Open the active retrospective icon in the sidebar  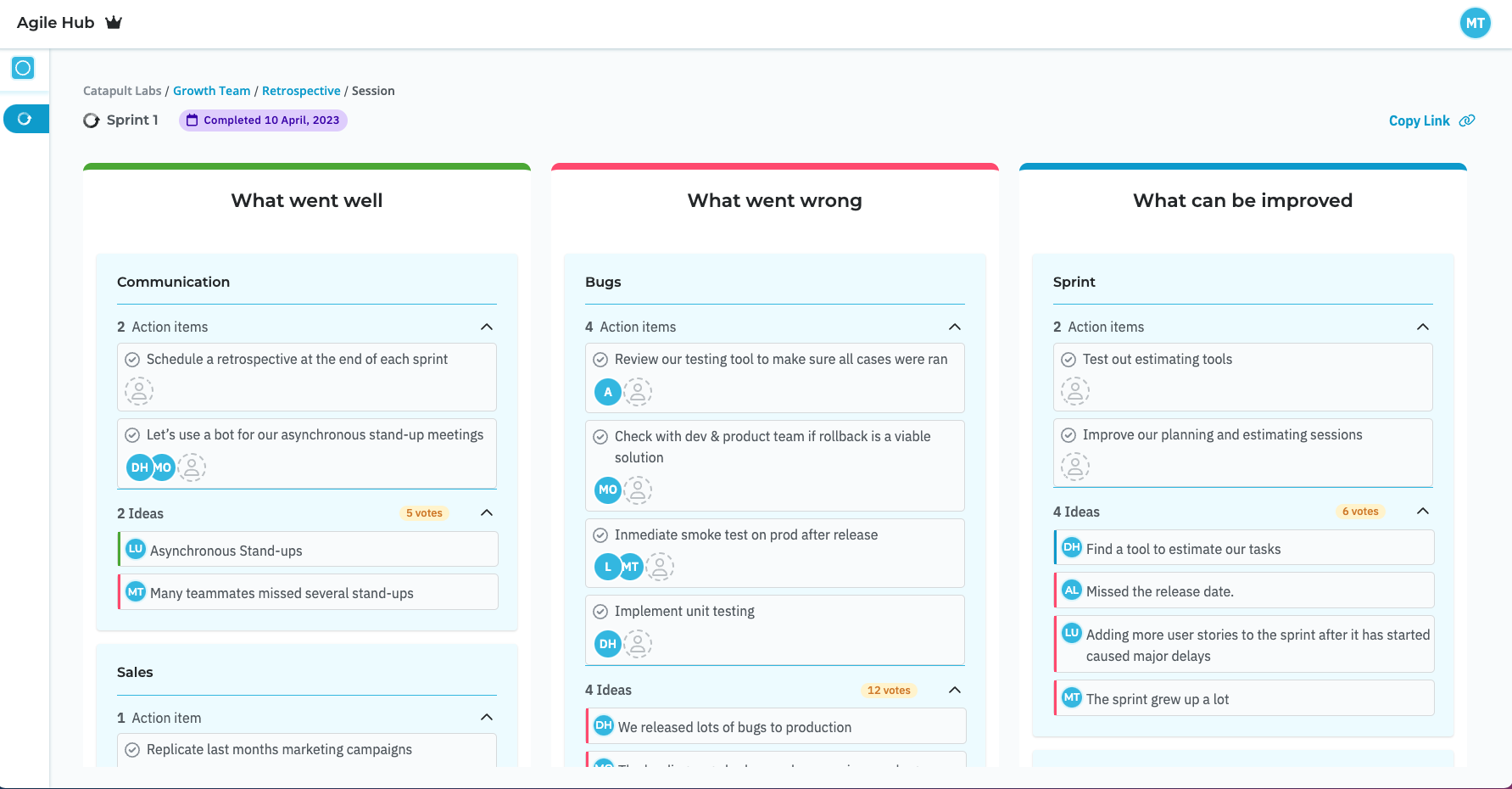coord(23,119)
